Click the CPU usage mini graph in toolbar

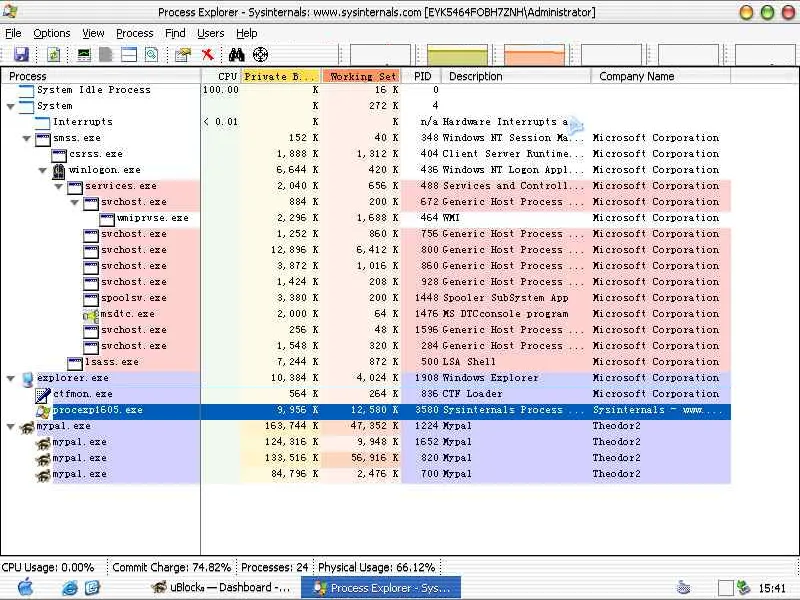pos(380,54)
